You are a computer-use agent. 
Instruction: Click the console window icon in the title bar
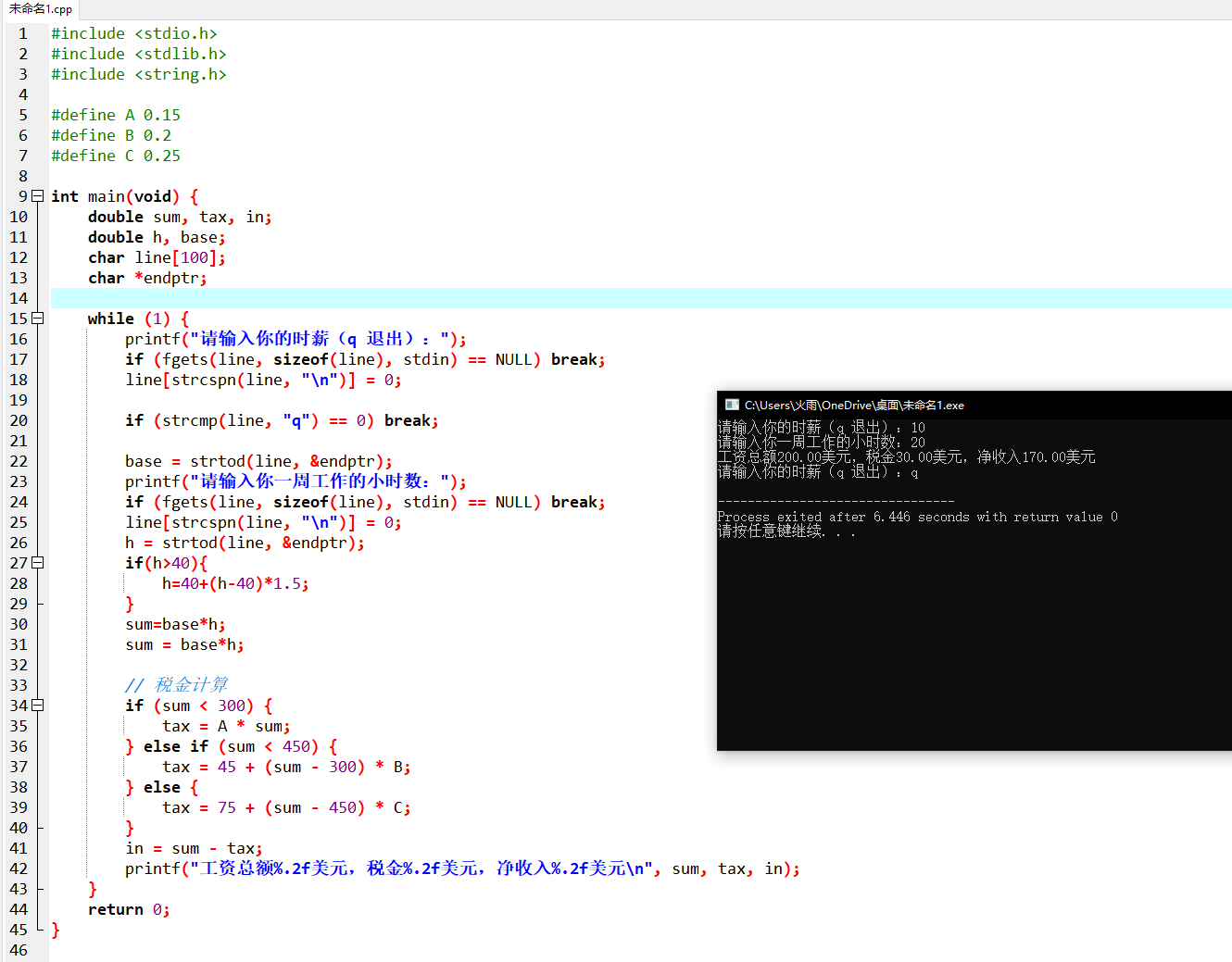pos(732,405)
